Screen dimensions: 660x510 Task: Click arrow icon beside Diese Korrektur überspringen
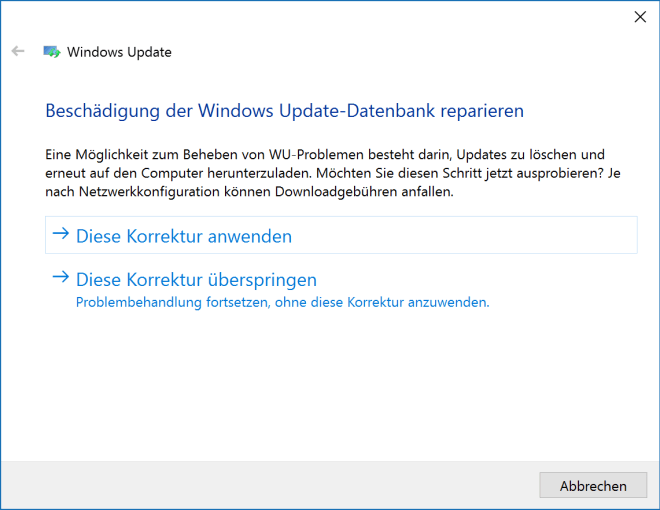click(x=61, y=277)
